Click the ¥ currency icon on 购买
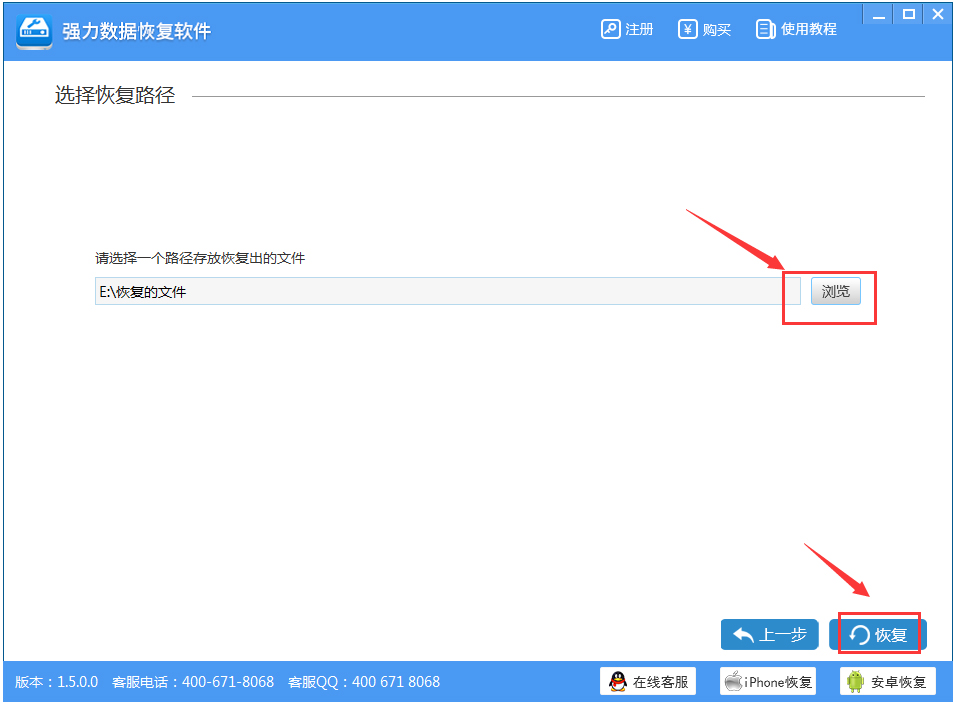Viewport: 956px width, 706px height. point(687,29)
